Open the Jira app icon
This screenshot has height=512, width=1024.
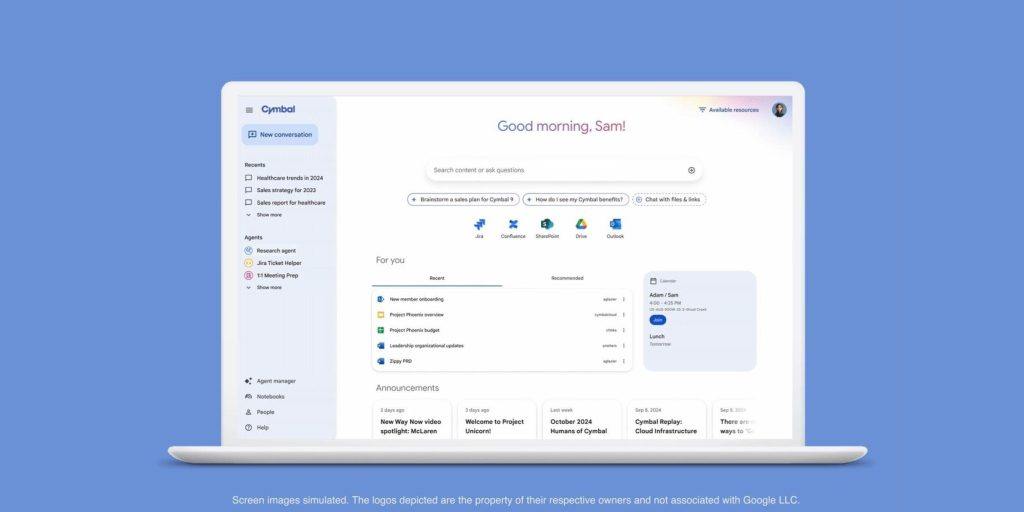coord(479,225)
